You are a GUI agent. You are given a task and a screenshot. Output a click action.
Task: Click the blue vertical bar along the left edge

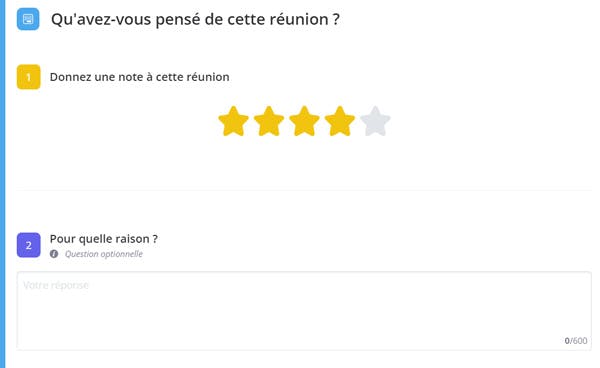click(3, 184)
